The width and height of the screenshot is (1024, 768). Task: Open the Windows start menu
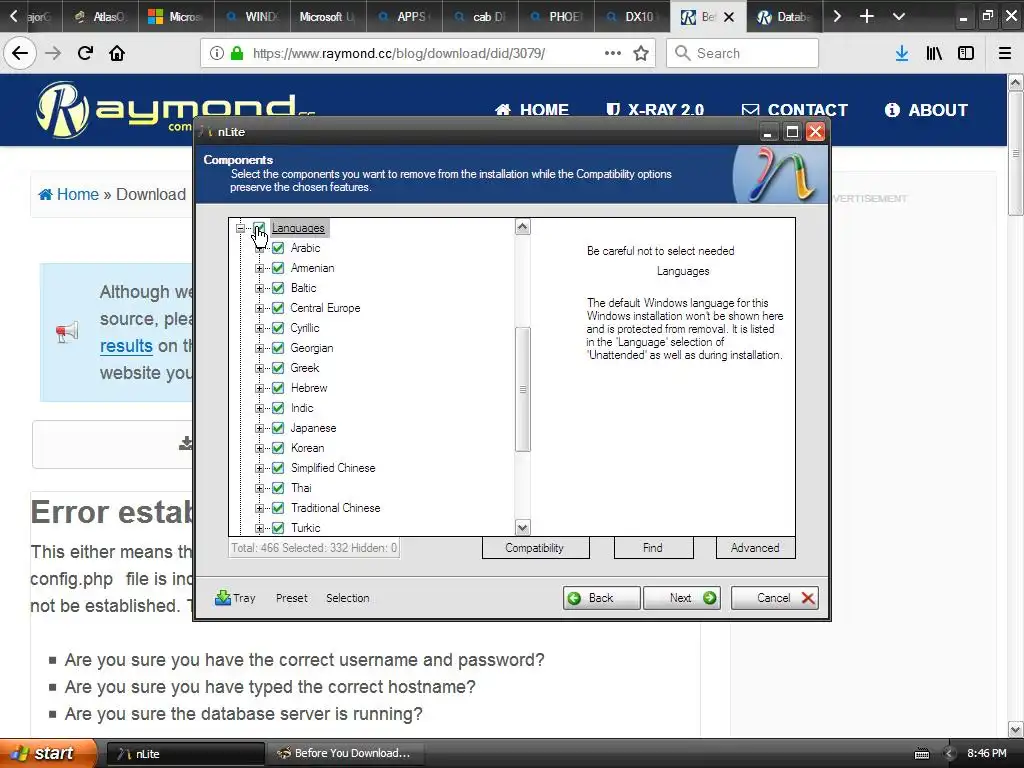coord(46,753)
